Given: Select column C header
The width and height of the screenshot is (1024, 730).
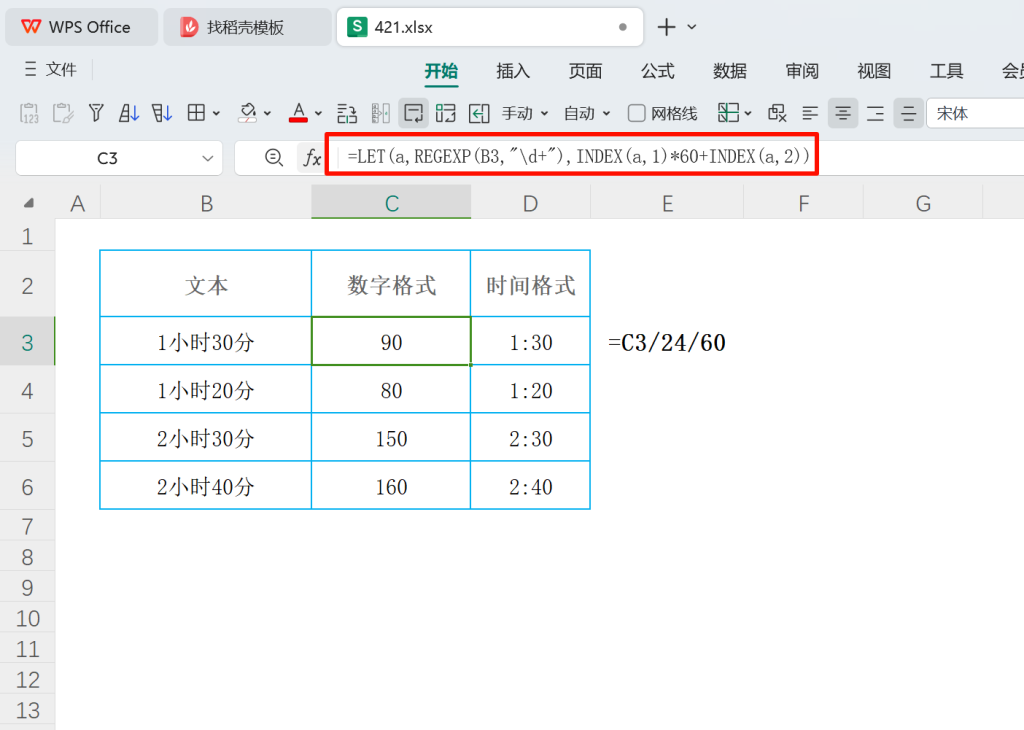Looking at the screenshot, I should click(391, 203).
